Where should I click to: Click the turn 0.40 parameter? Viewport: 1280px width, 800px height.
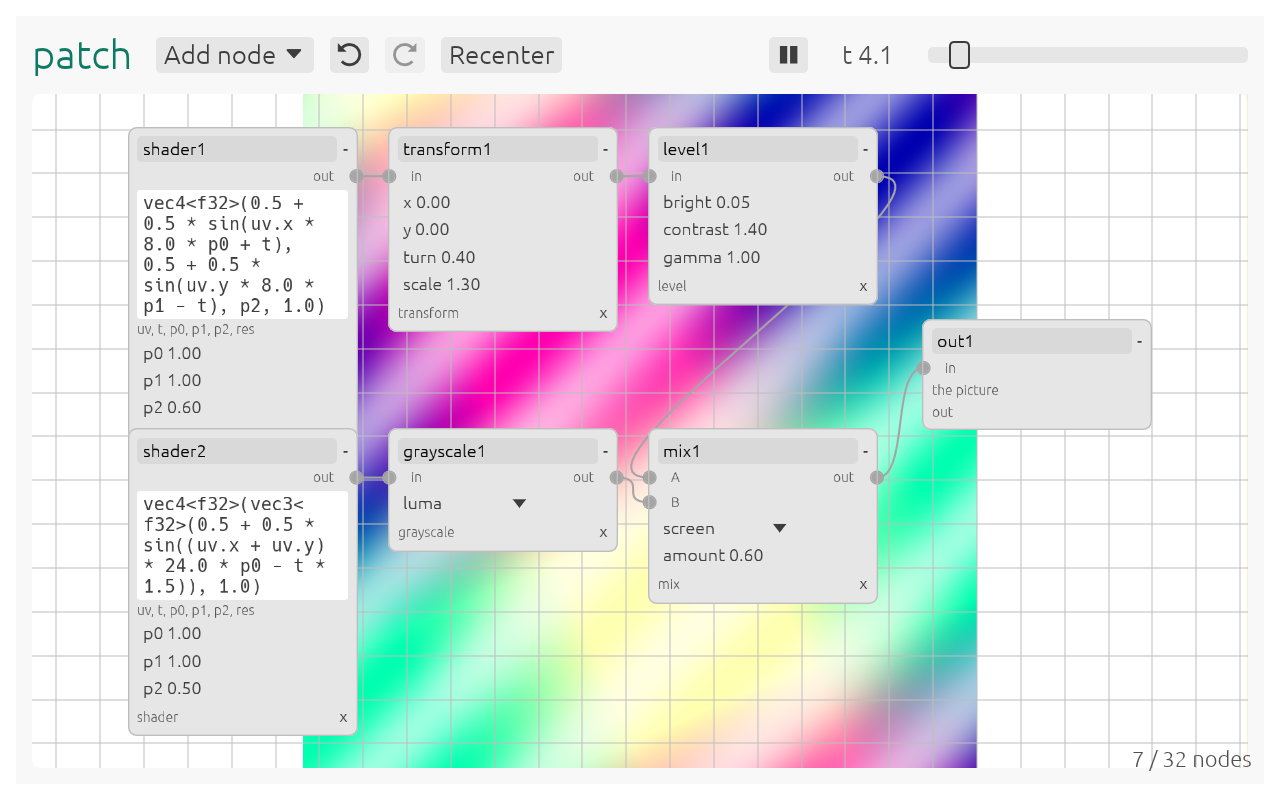click(x=439, y=258)
